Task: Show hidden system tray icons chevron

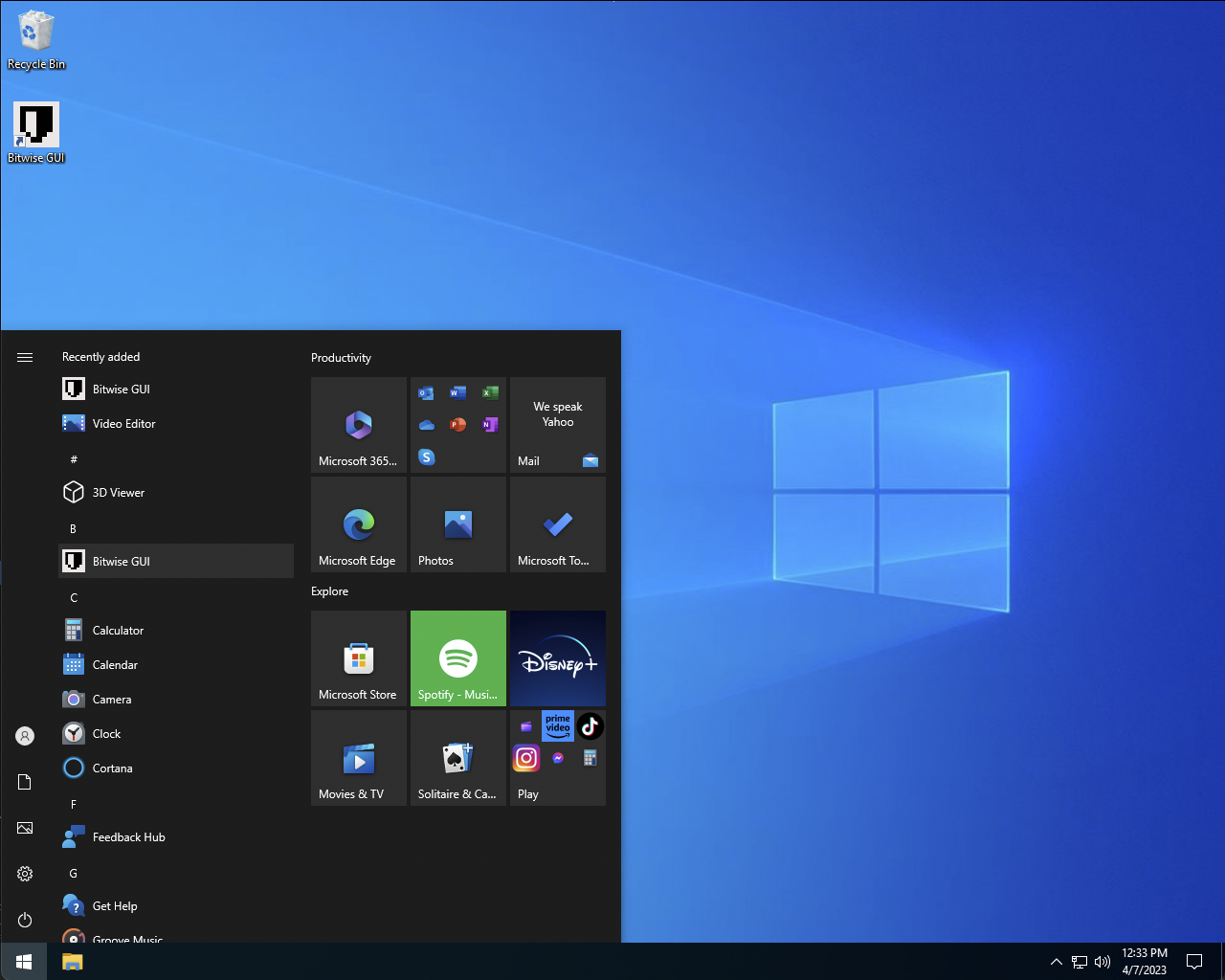Action: (1057, 962)
